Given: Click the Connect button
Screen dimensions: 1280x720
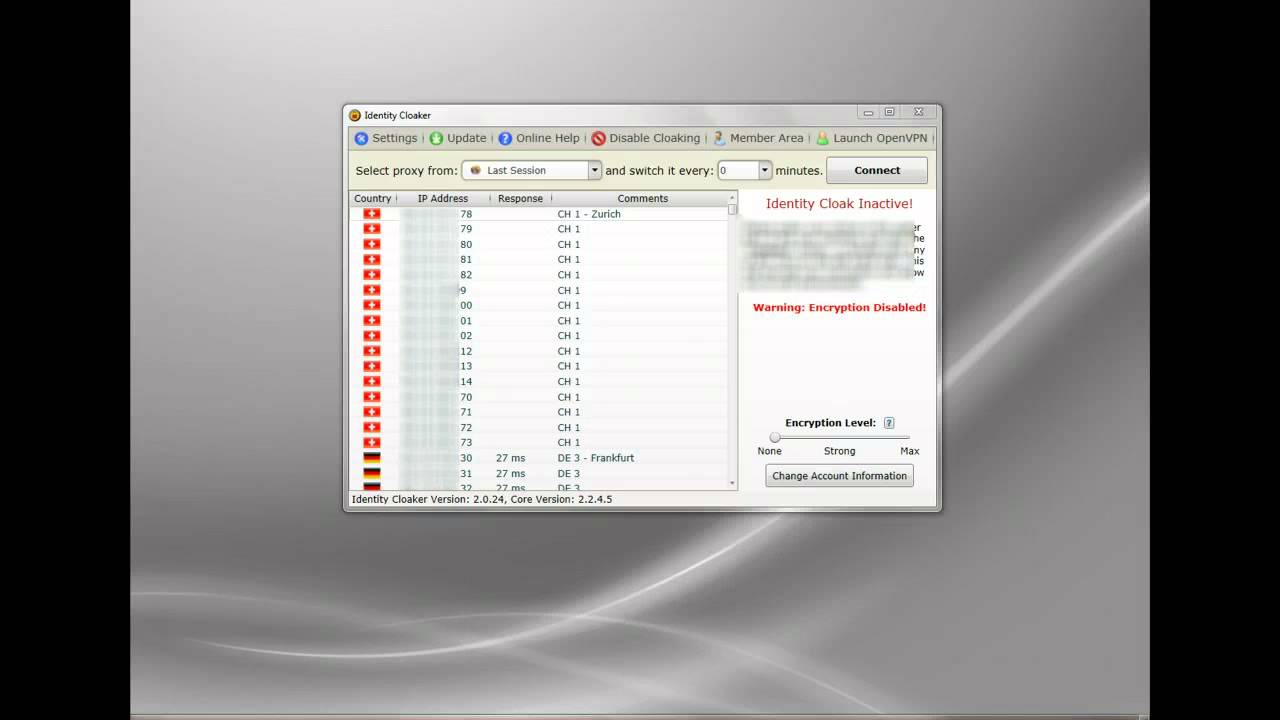Looking at the screenshot, I should point(877,170).
